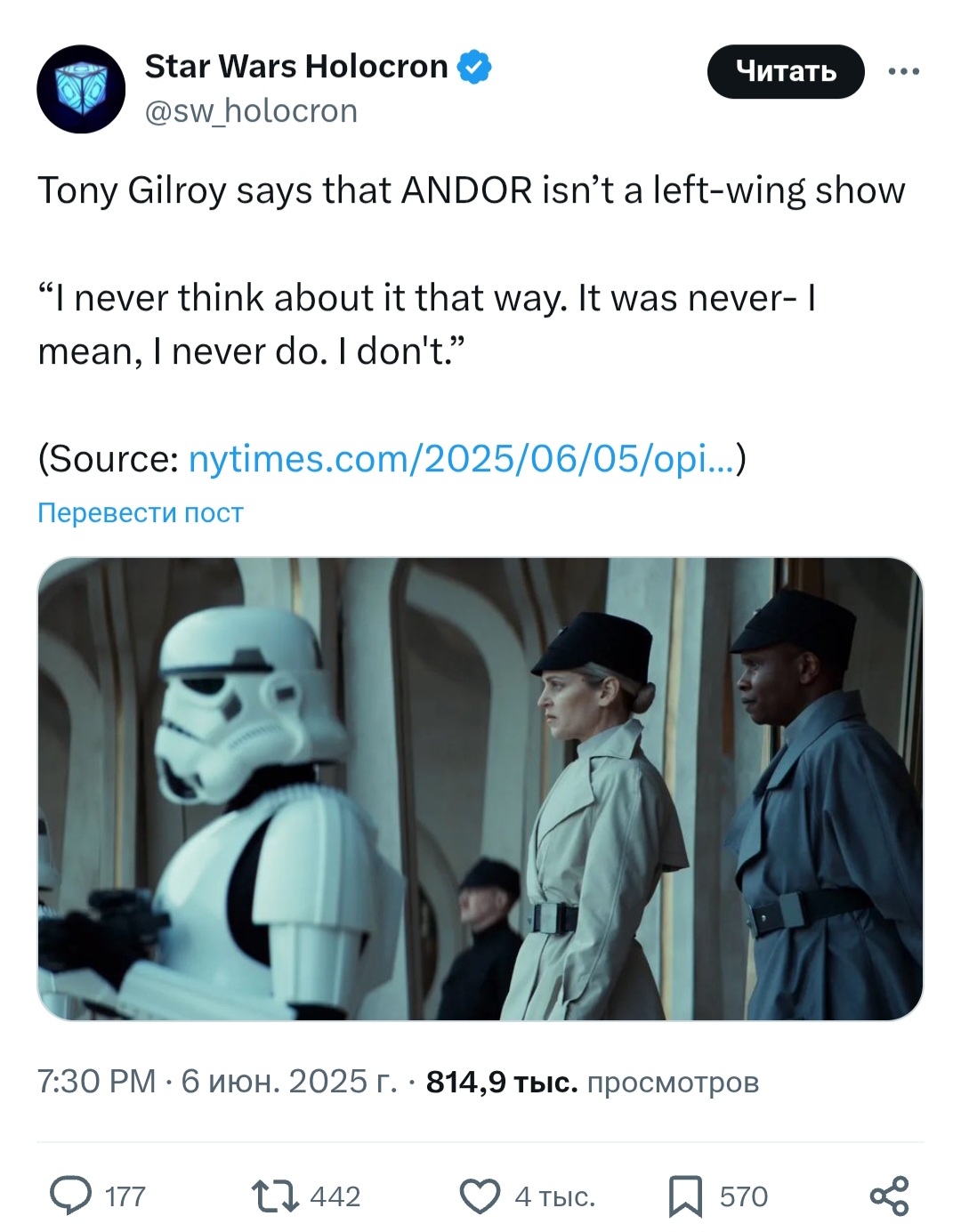Bookmark the post with the bookmark icon

tap(685, 1196)
